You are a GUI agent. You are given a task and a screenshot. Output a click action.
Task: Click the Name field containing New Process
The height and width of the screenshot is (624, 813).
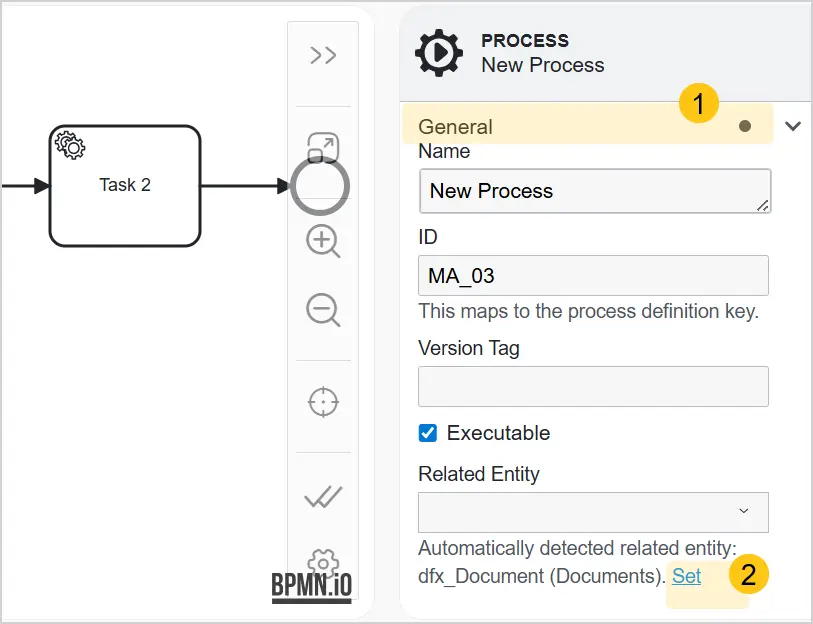click(x=595, y=191)
